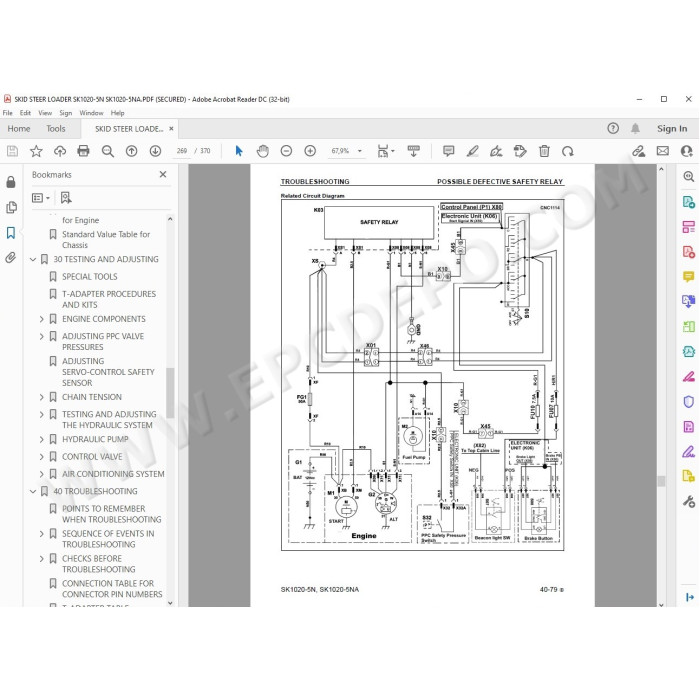Expand the CONTROL VALVE bookmark
Image resolution: width=700 pixels, height=700 pixels.
[42, 457]
